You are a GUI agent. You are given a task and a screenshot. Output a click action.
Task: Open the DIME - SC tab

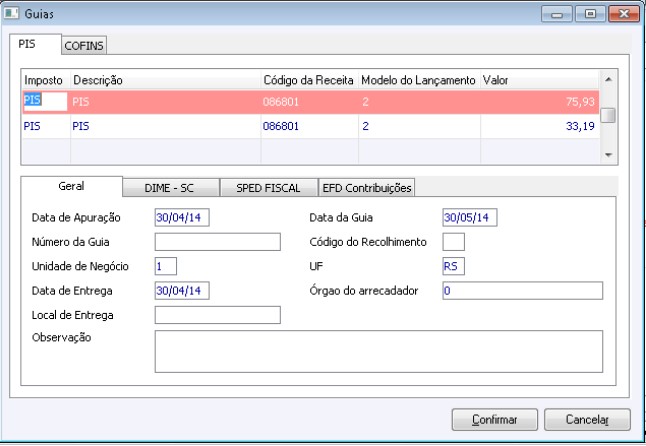click(171, 188)
